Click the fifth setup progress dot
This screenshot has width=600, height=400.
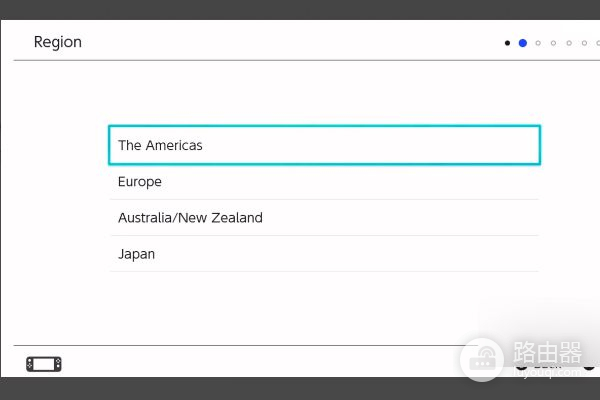(x=568, y=43)
